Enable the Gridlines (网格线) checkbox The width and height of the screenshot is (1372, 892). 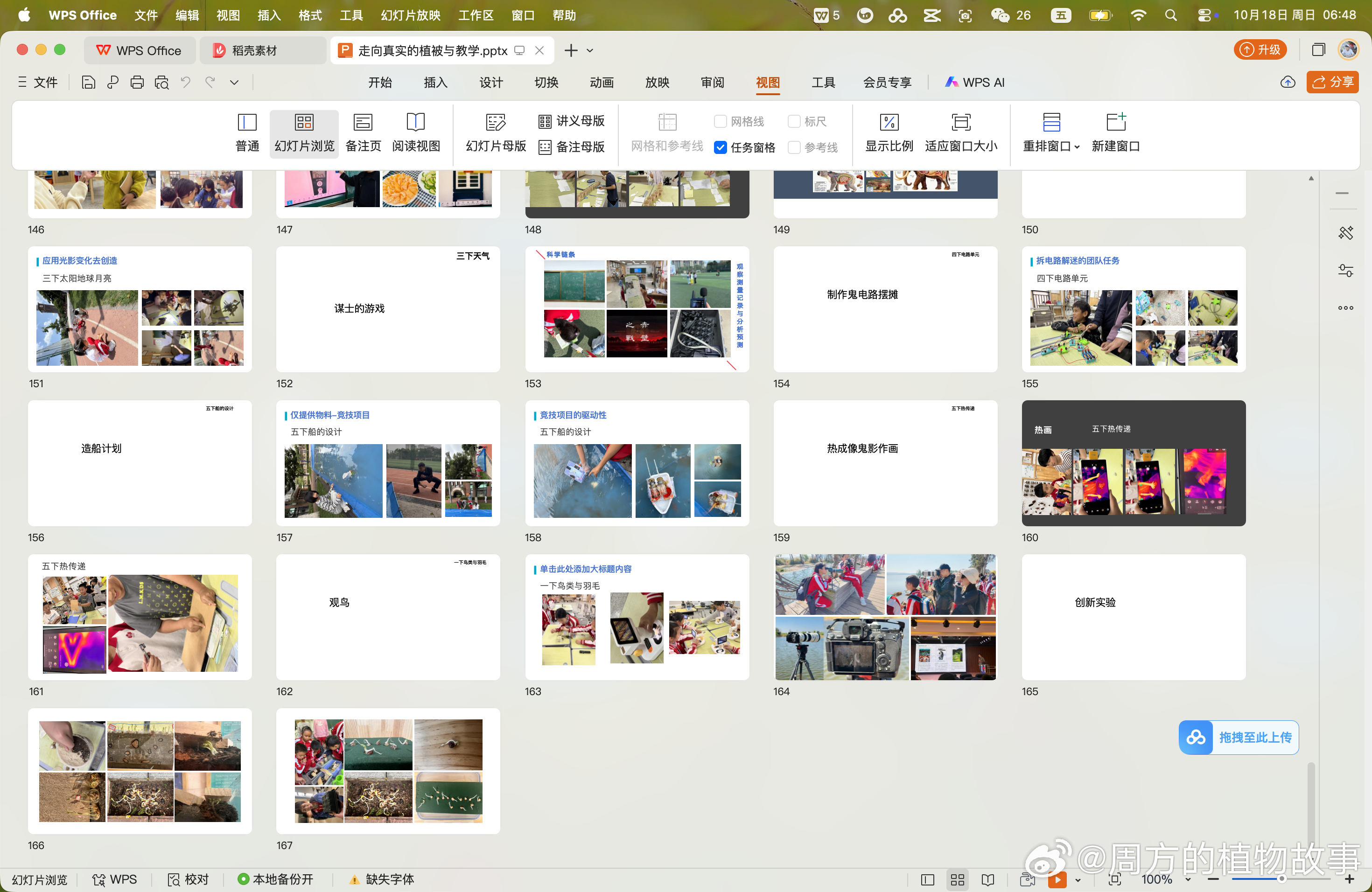(720, 121)
